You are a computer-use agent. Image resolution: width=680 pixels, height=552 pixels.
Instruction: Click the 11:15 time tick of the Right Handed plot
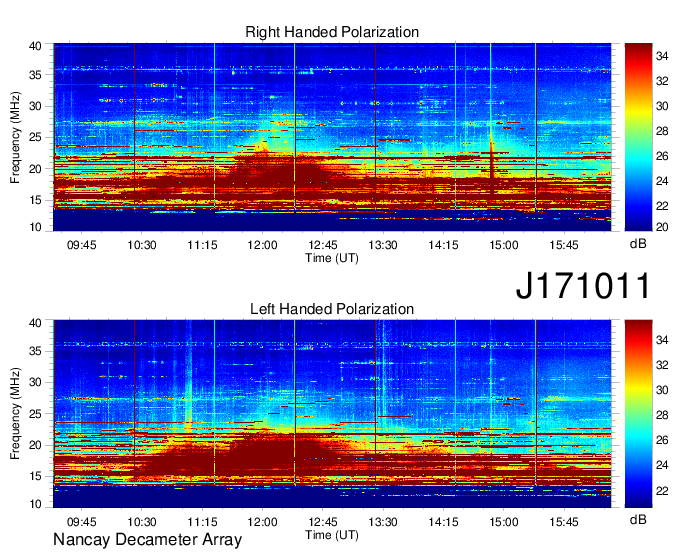[x=202, y=245]
